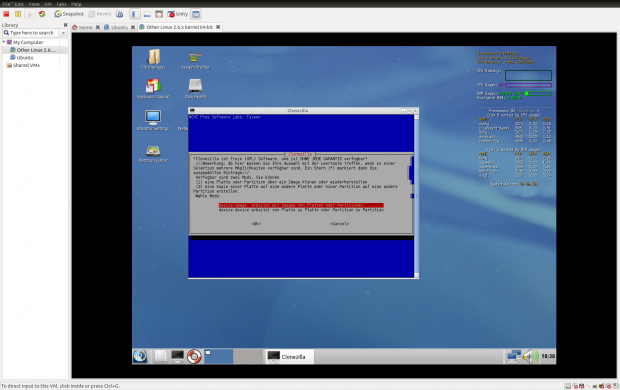This screenshot has width=620, height=390.
Task: Collapse the My Computer tree node
Action: coord(4,42)
